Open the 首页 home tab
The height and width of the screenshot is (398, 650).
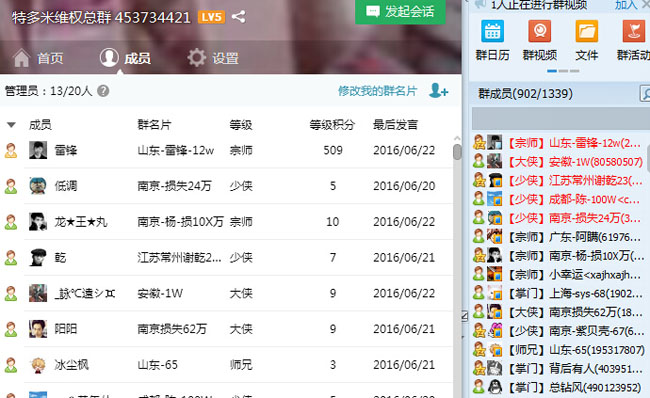point(39,58)
